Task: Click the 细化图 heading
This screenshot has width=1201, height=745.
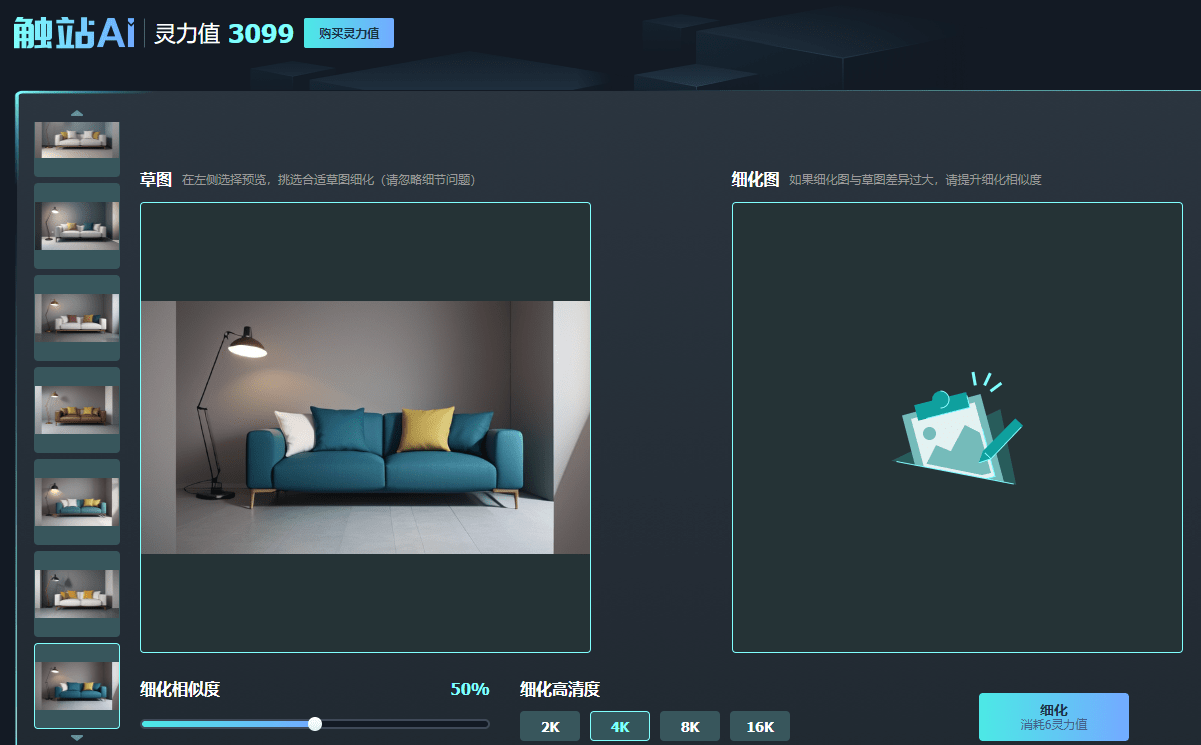Action: pos(755,180)
